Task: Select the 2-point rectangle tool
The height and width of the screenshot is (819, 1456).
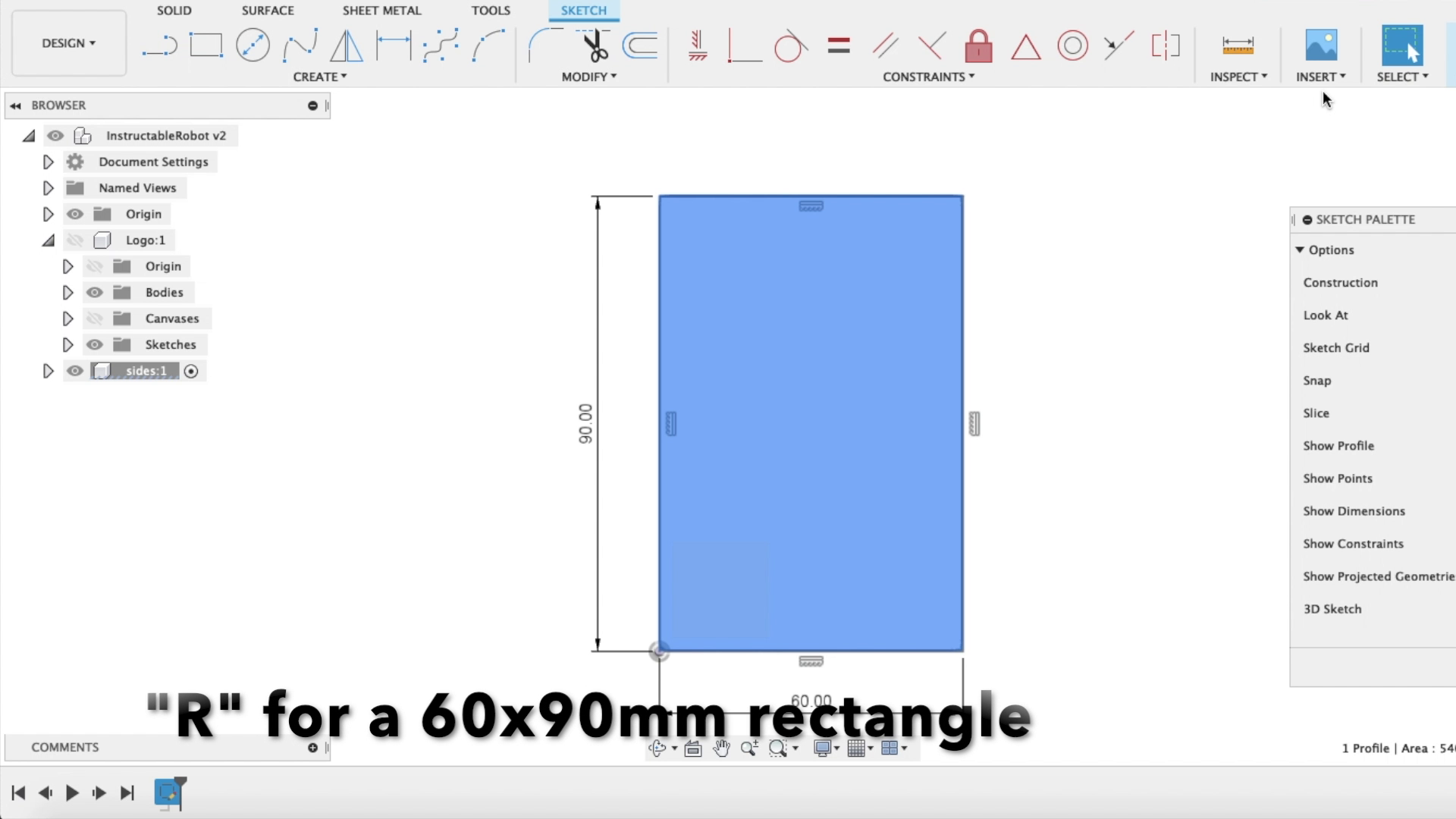Action: (x=206, y=45)
